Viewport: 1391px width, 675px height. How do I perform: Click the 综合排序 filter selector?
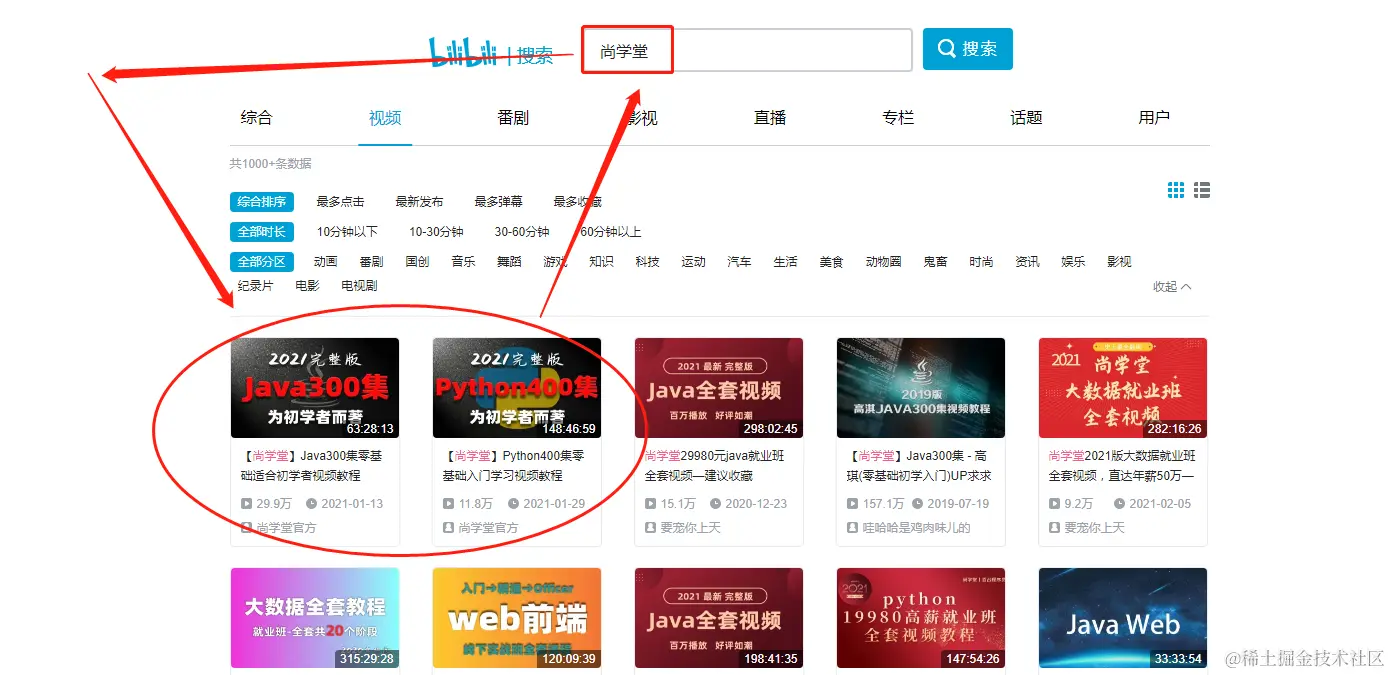[261, 201]
